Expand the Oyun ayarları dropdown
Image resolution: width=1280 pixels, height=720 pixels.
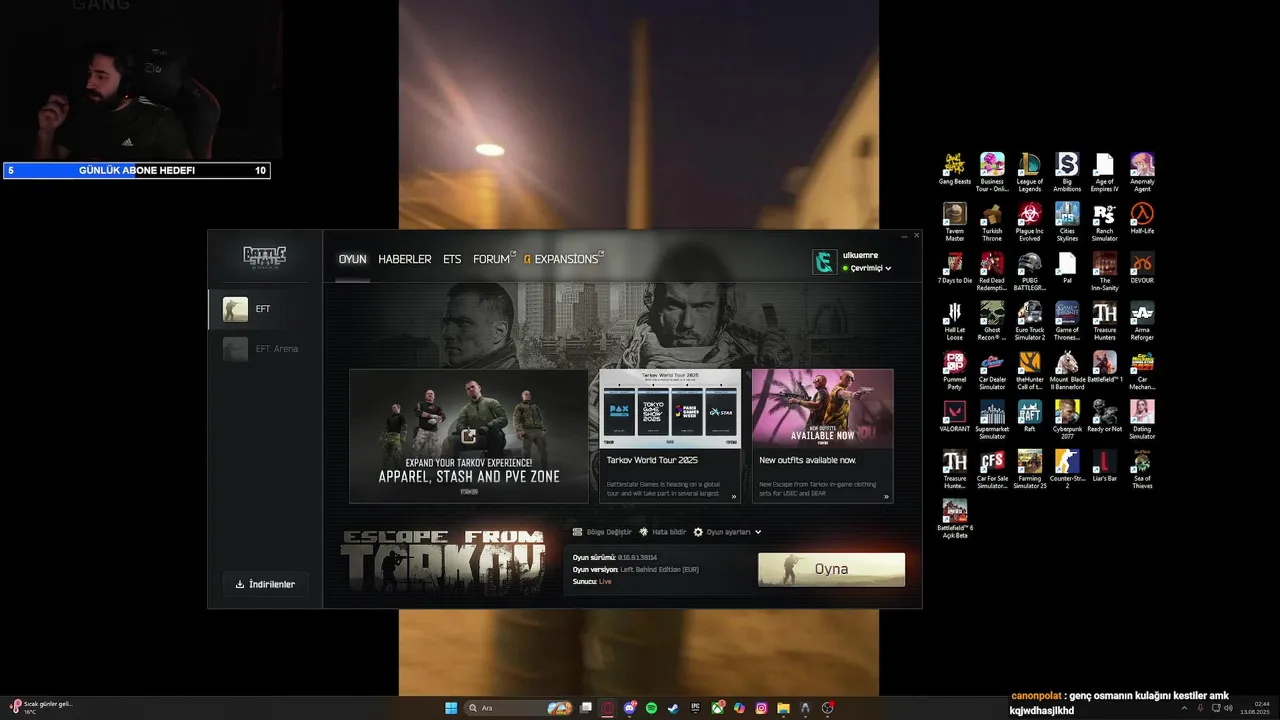point(727,532)
